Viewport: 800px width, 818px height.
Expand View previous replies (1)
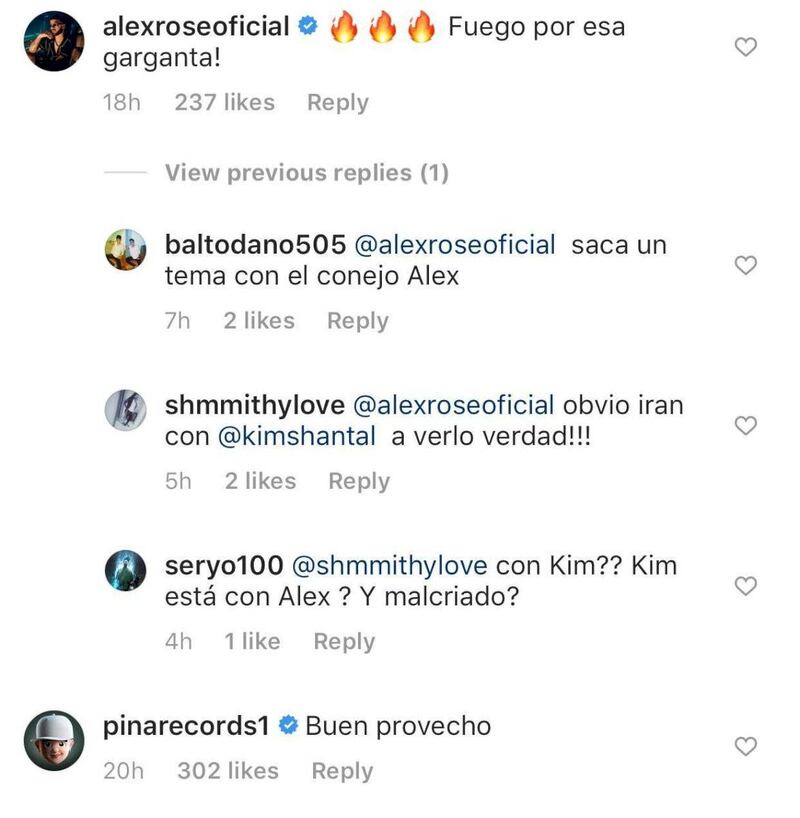click(x=306, y=173)
